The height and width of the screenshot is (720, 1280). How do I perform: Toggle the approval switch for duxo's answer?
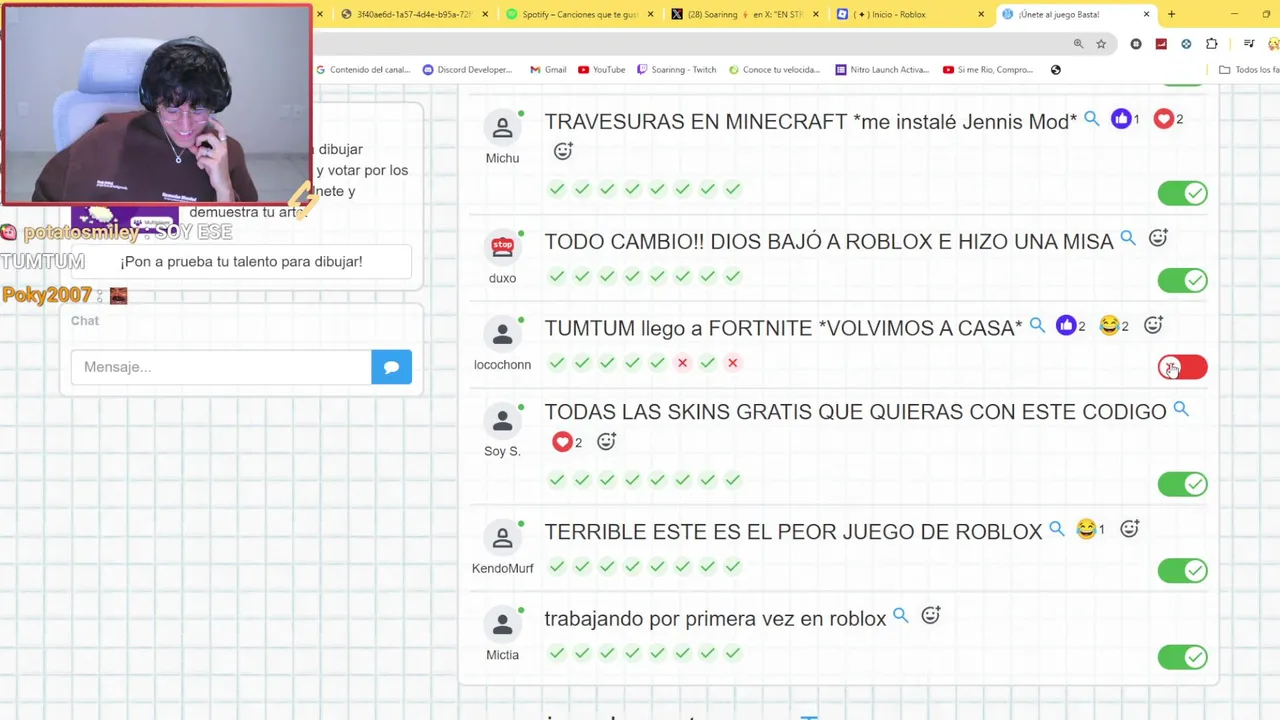[1182, 280]
